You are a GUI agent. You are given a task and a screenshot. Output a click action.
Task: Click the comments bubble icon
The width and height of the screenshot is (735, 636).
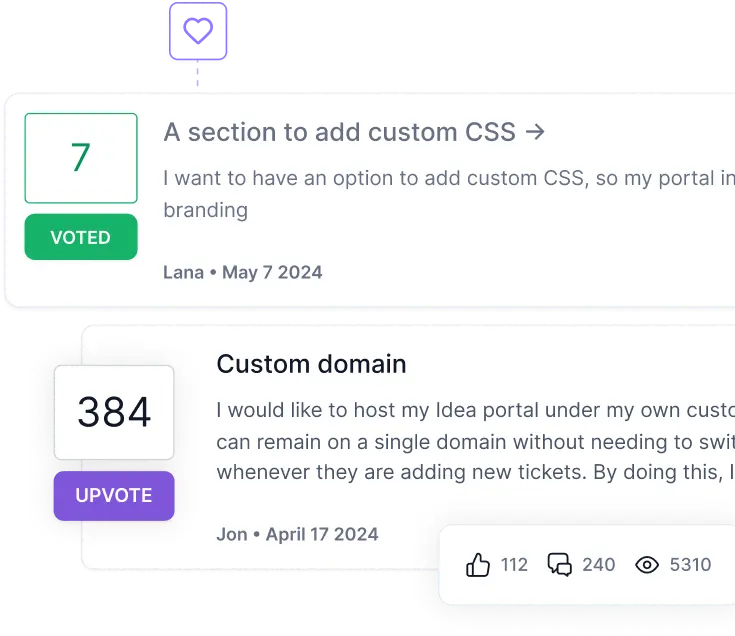559,565
